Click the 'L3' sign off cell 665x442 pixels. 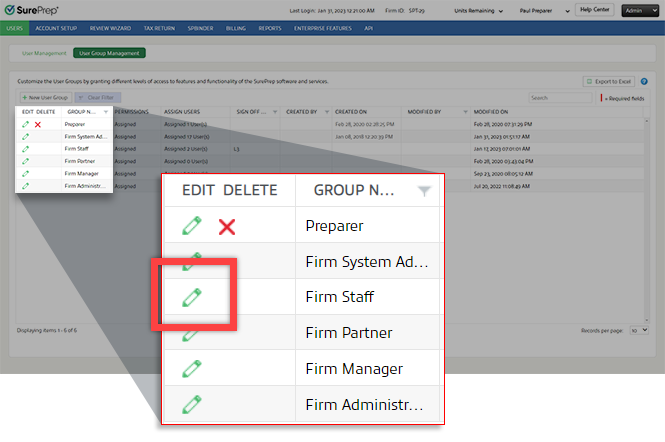[x=236, y=149]
